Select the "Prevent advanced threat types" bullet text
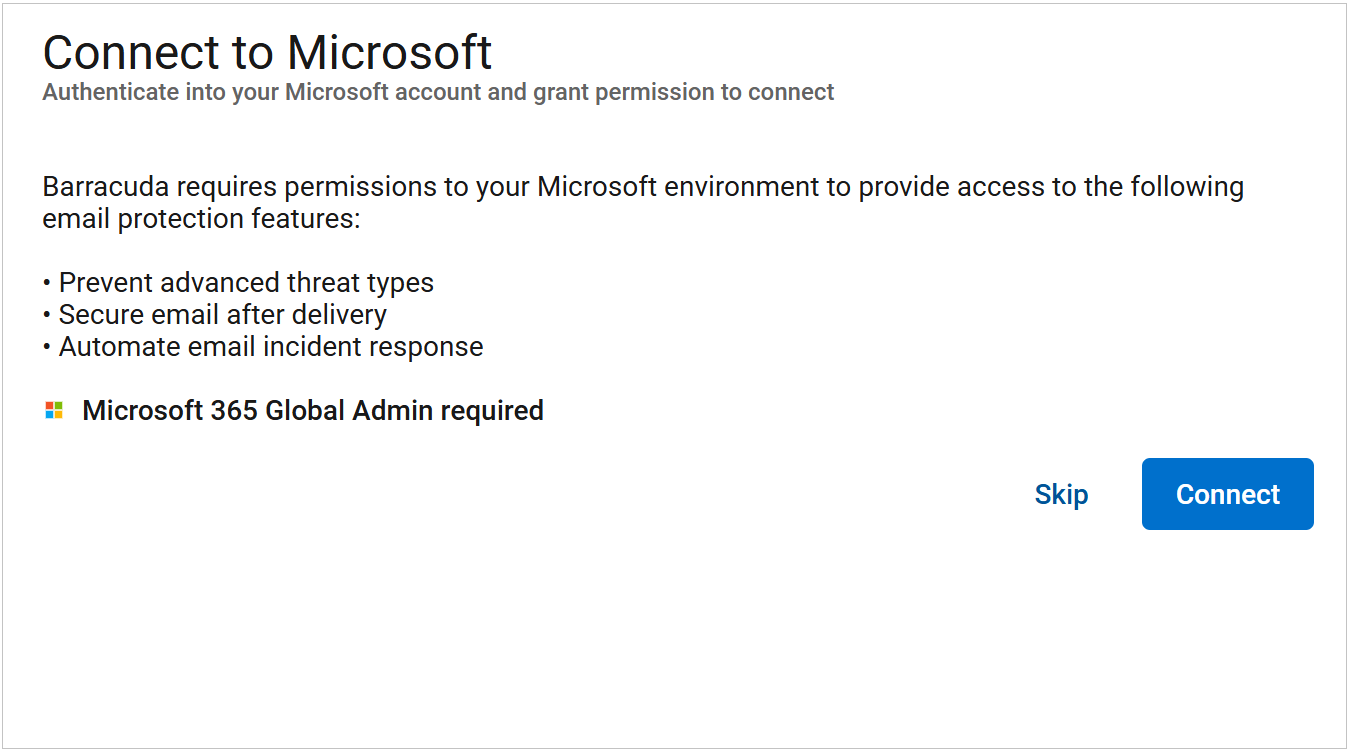 pos(246,283)
